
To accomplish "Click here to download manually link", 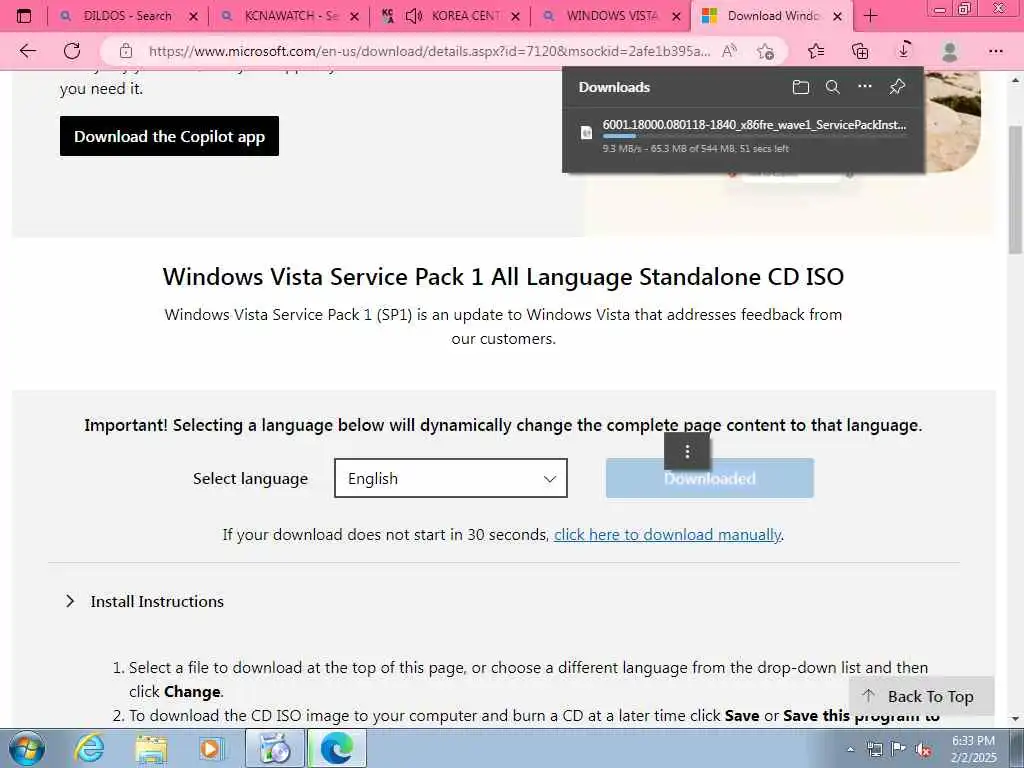I will pyautogui.click(x=667, y=534).
